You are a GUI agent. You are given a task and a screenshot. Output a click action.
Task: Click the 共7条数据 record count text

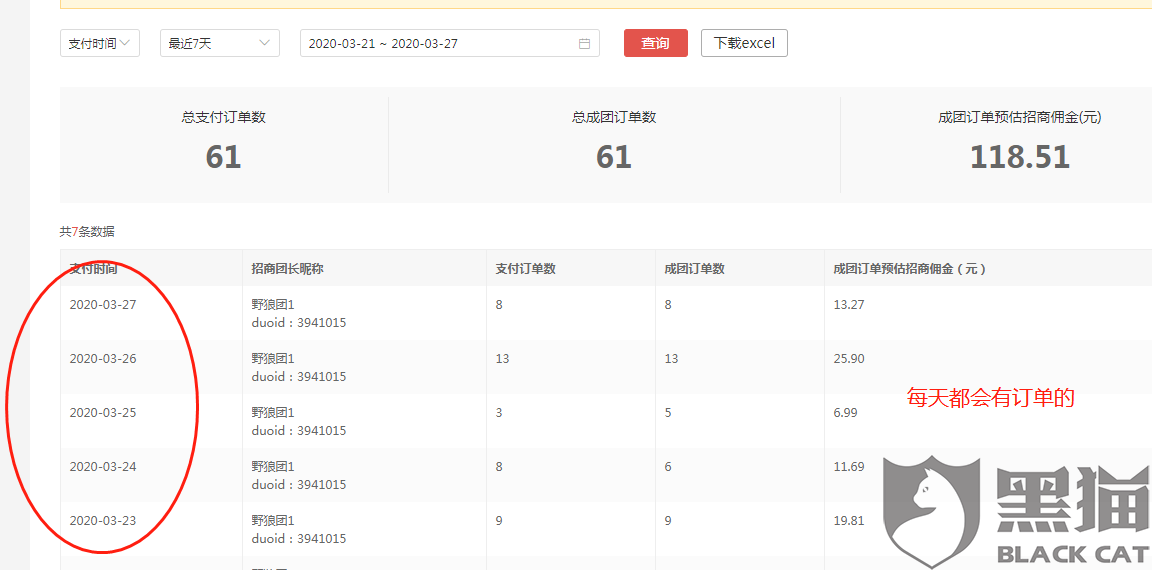(87, 232)
